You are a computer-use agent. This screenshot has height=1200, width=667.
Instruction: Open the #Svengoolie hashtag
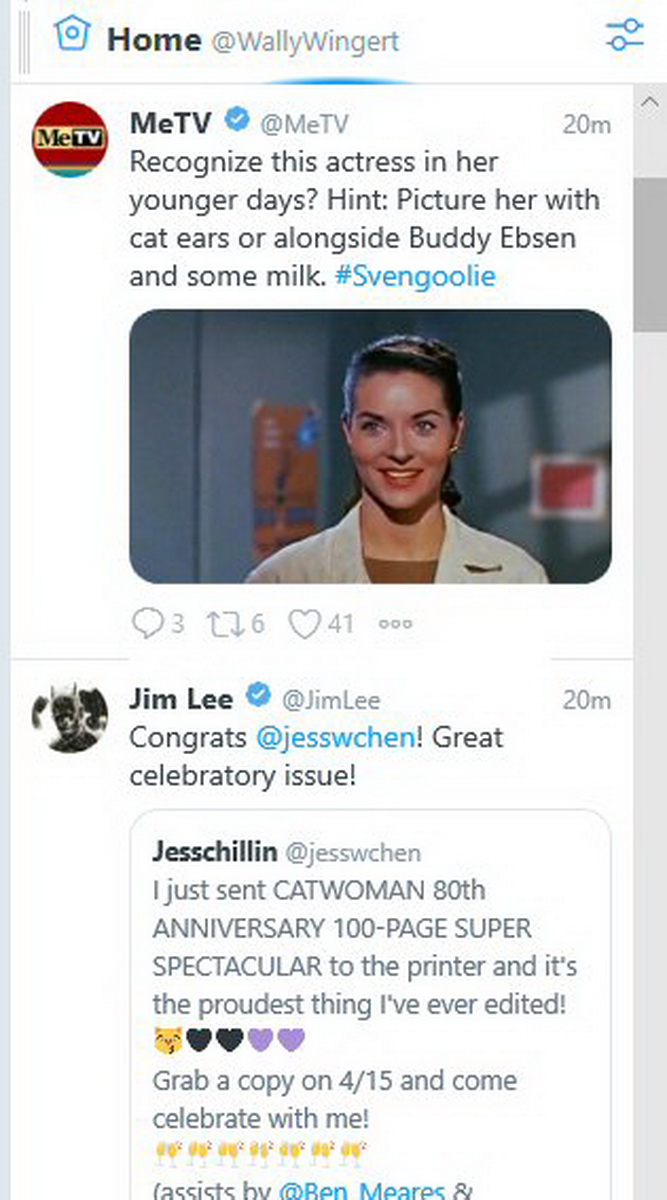[416, 276]
